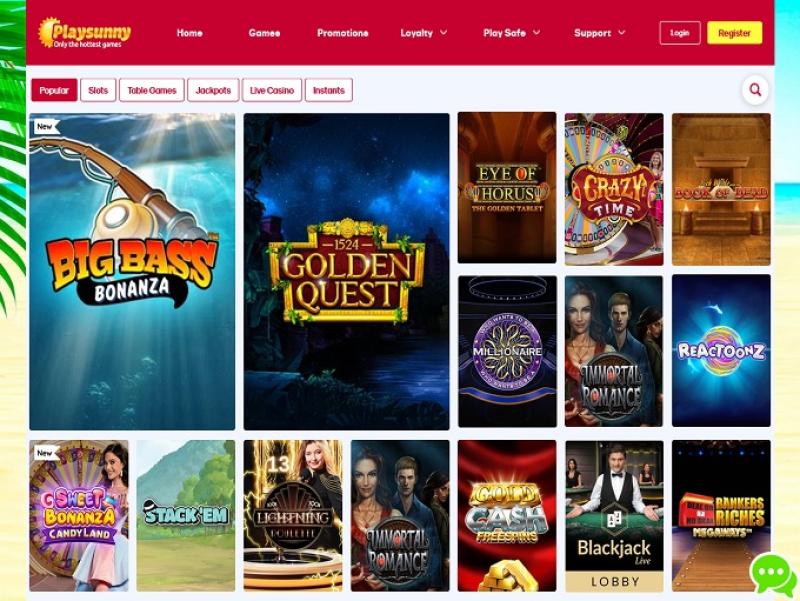Launch Blackjack Live Lobby tile

tap(614, 516)
